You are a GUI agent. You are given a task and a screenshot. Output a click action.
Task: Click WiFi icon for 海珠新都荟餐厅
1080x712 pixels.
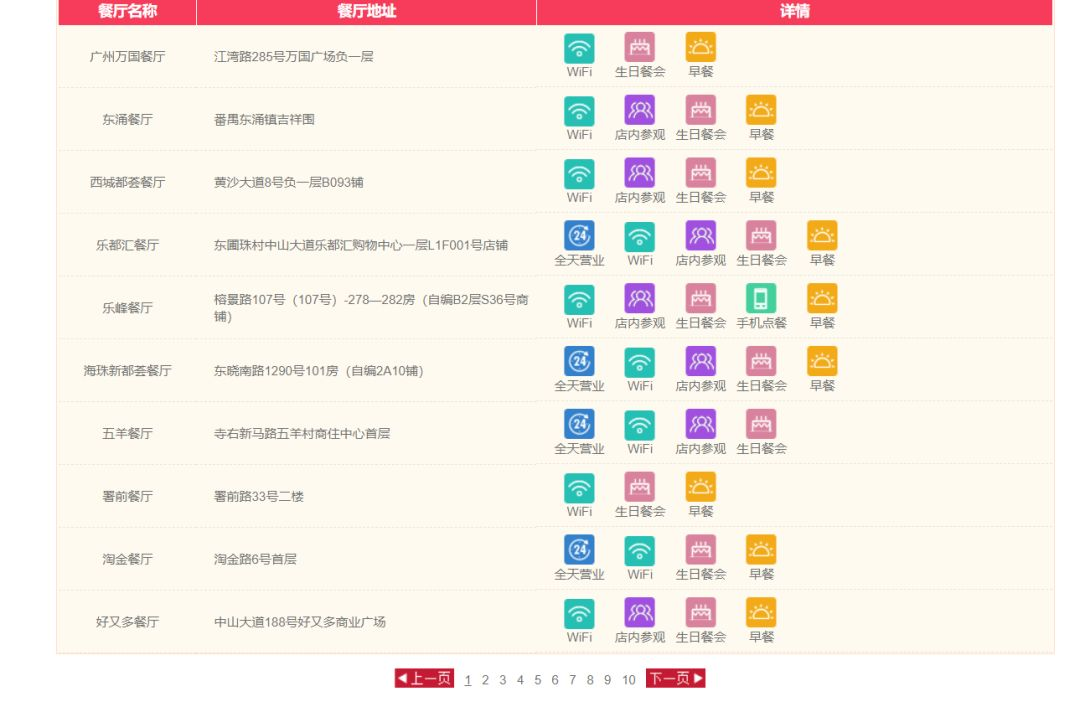639,362
